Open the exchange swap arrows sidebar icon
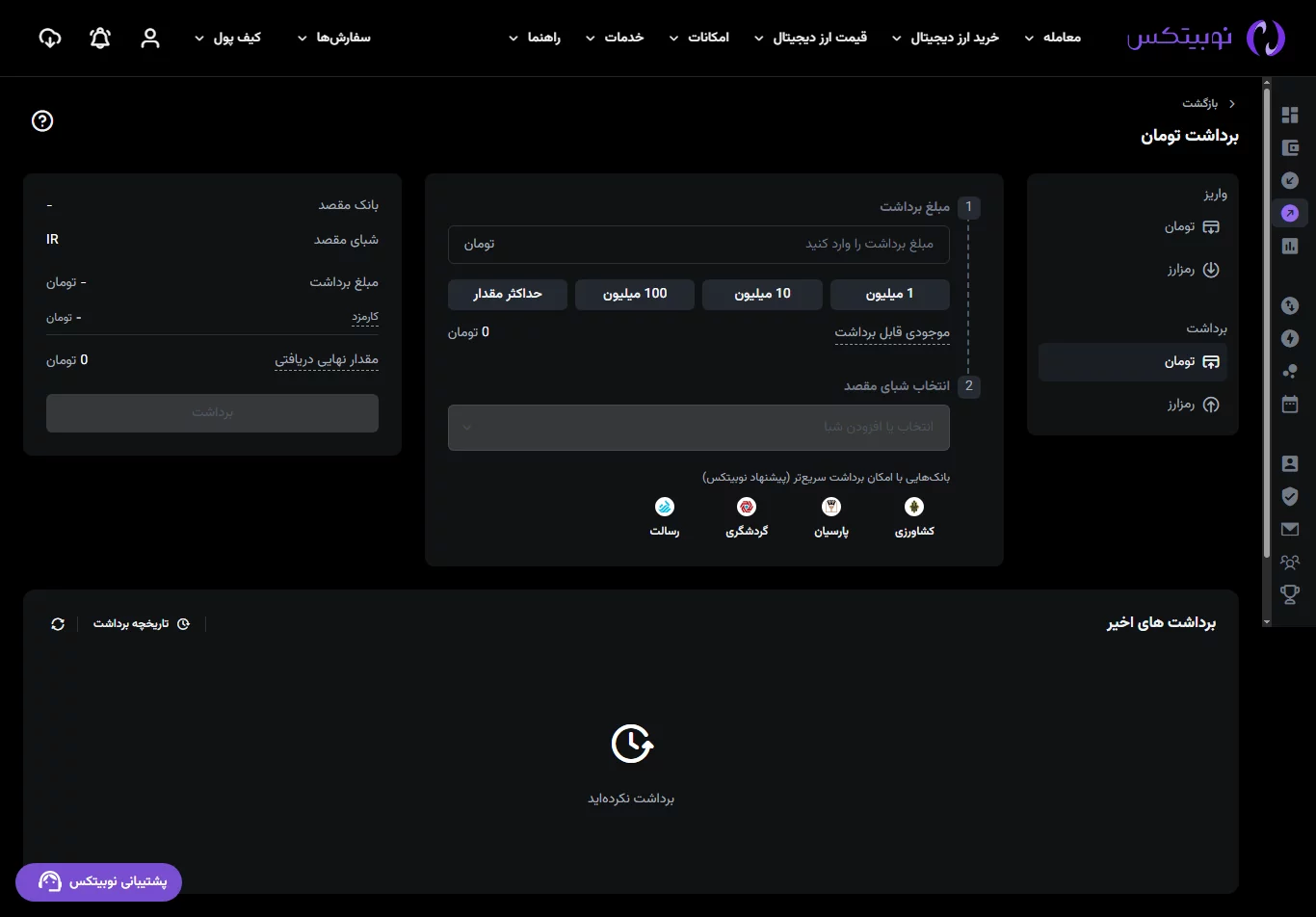Image resolution: width=1316 pixels, height=917 pixels. click(x=1290, y=306)
